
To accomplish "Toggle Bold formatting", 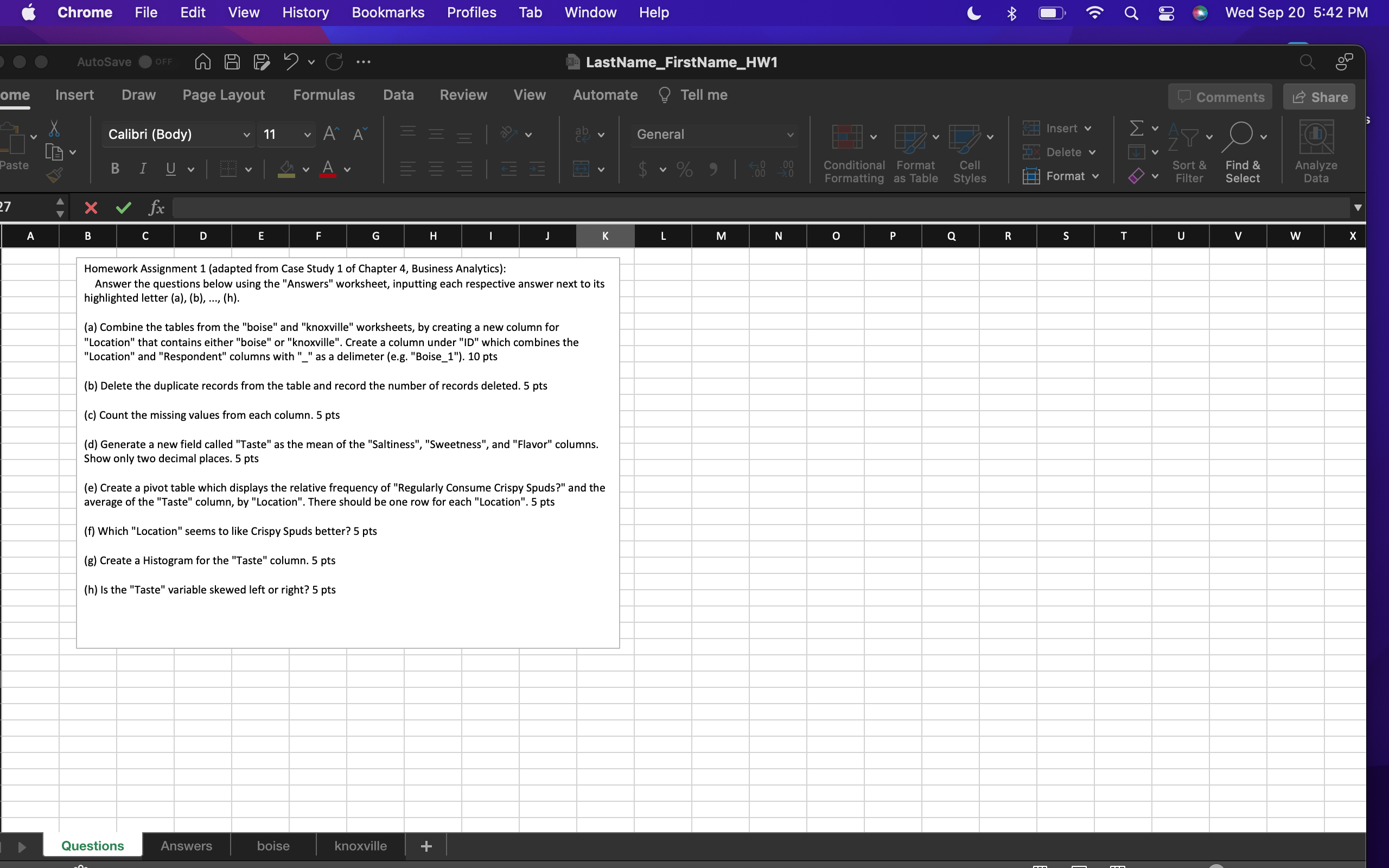I will click(x=115, y=168).
